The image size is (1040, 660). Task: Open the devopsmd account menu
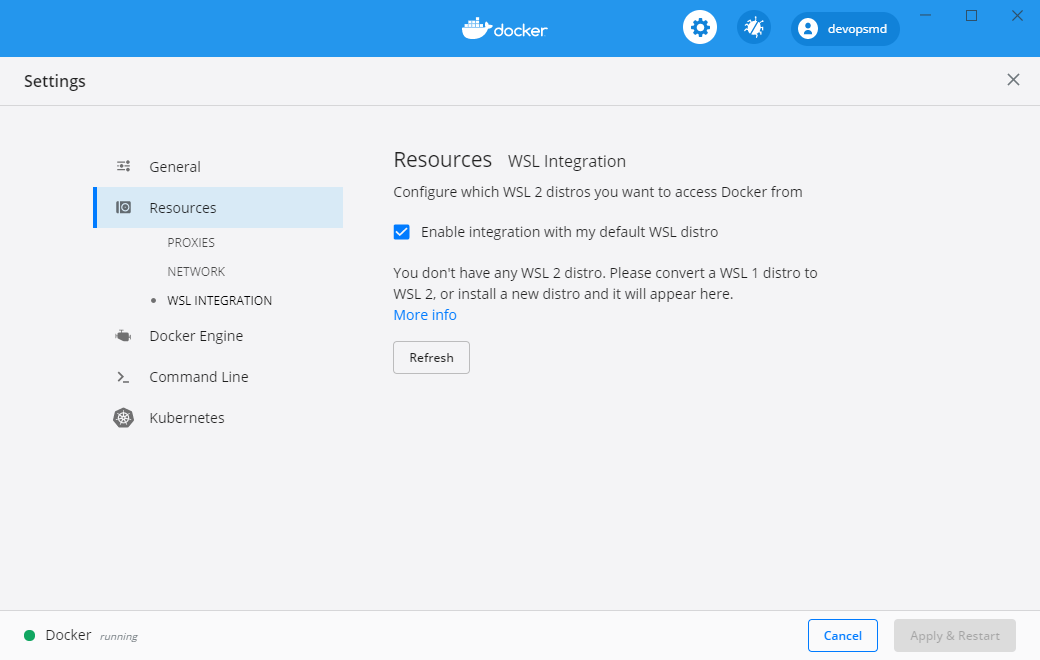pos(856,29)
